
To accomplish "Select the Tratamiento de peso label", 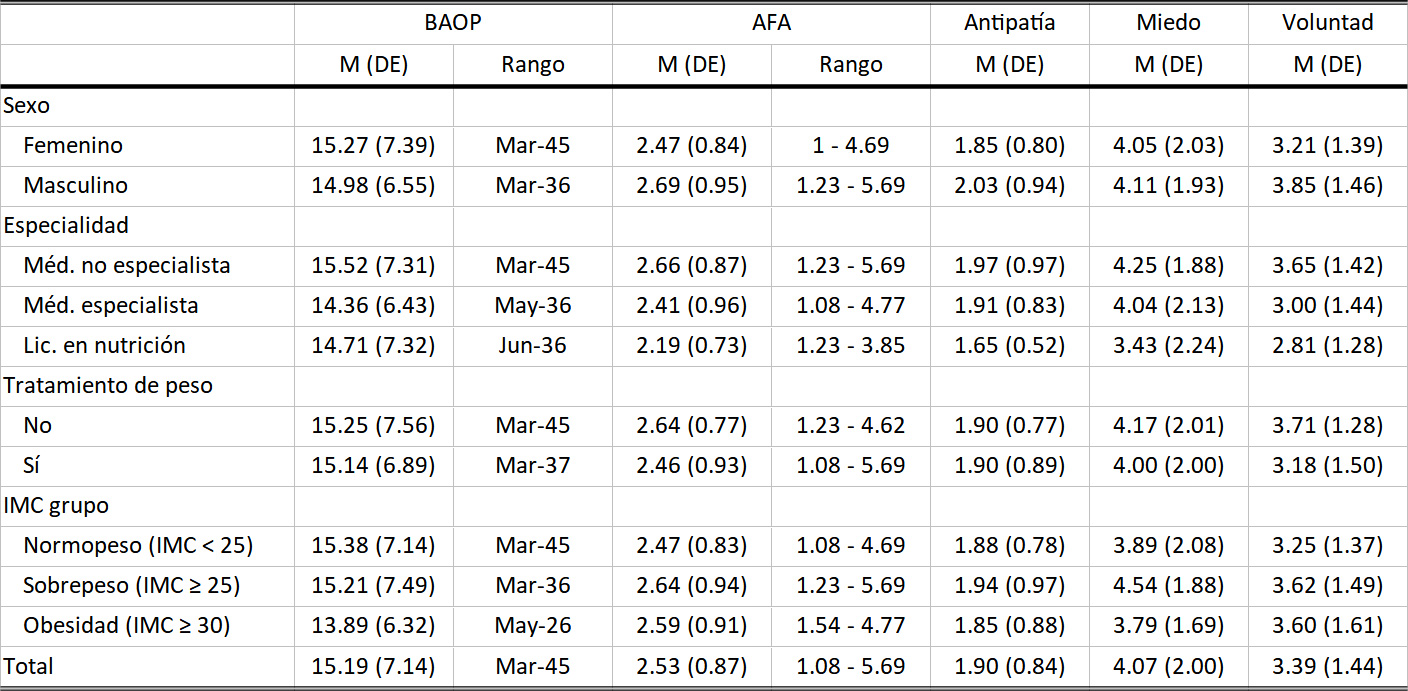I will point(108,385).
